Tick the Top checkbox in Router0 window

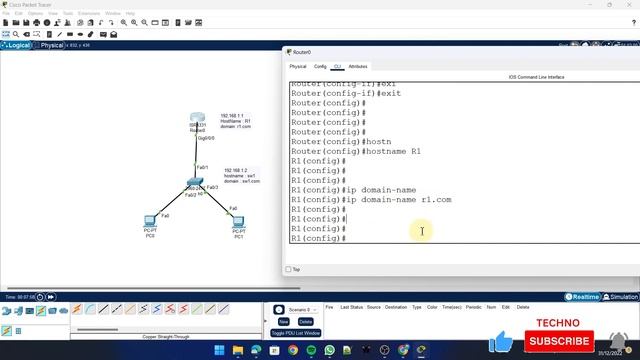coord(289,269)
